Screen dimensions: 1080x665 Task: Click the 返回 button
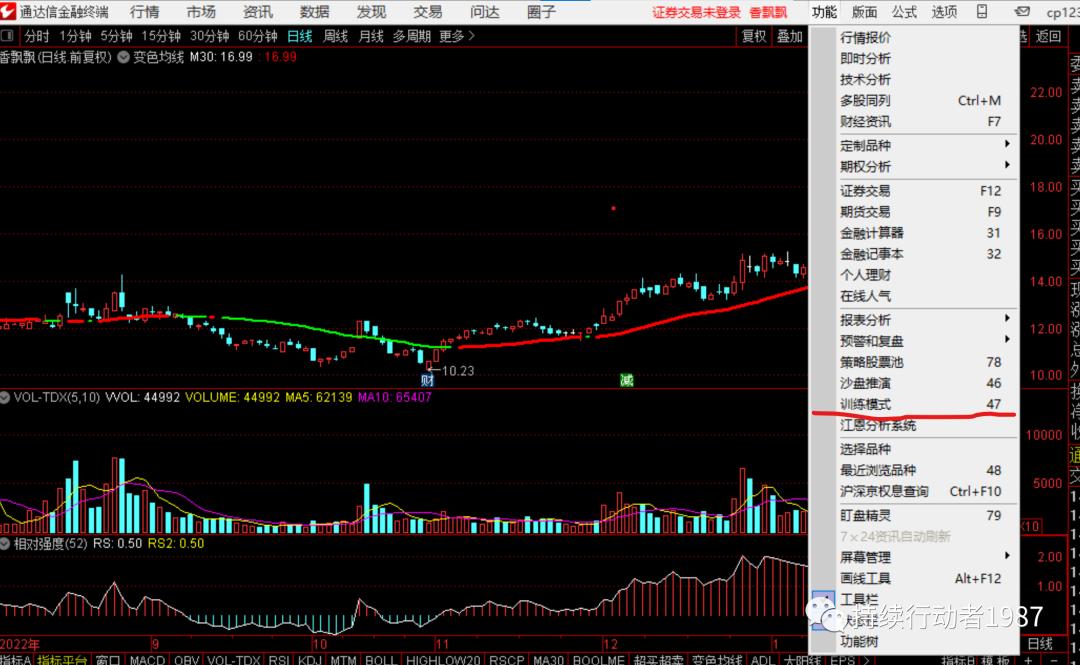point(1048,36)
